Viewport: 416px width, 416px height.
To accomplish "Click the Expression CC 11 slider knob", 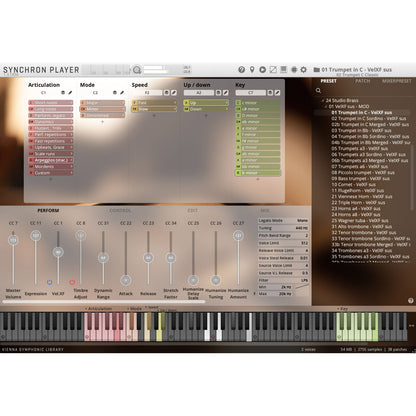I will coord(35,235).
